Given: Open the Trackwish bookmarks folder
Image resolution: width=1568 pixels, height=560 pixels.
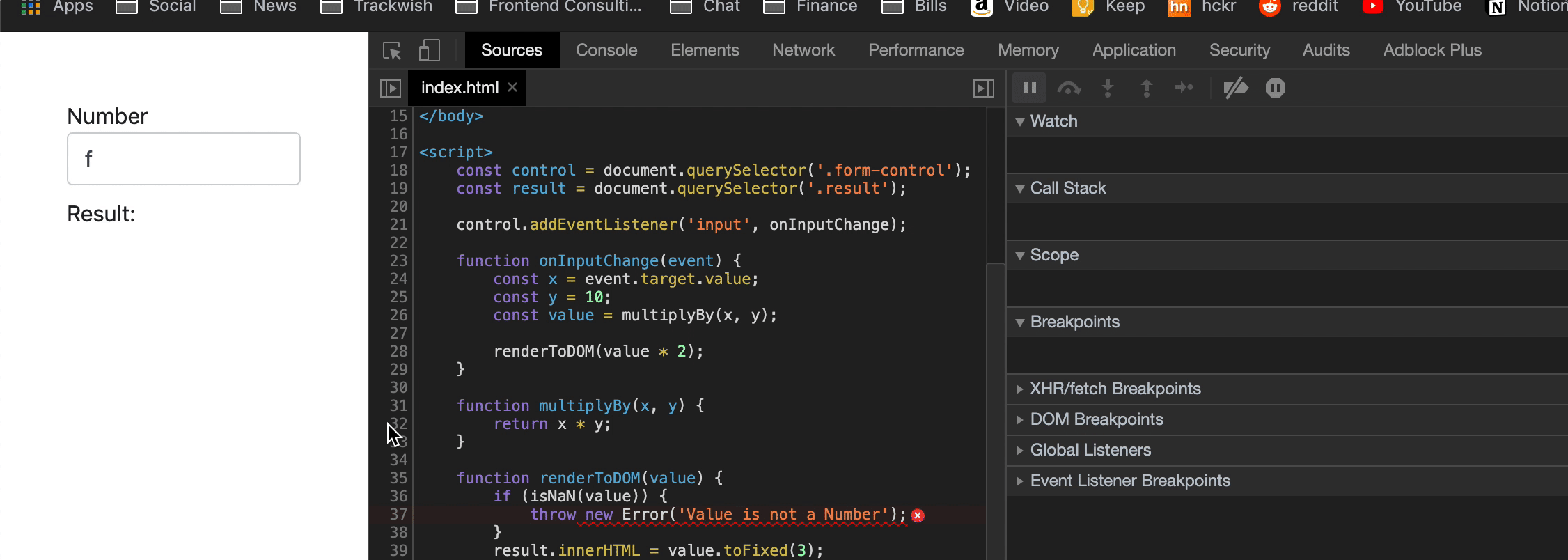Looking at the screenshot, I should [x=376, y=7].
